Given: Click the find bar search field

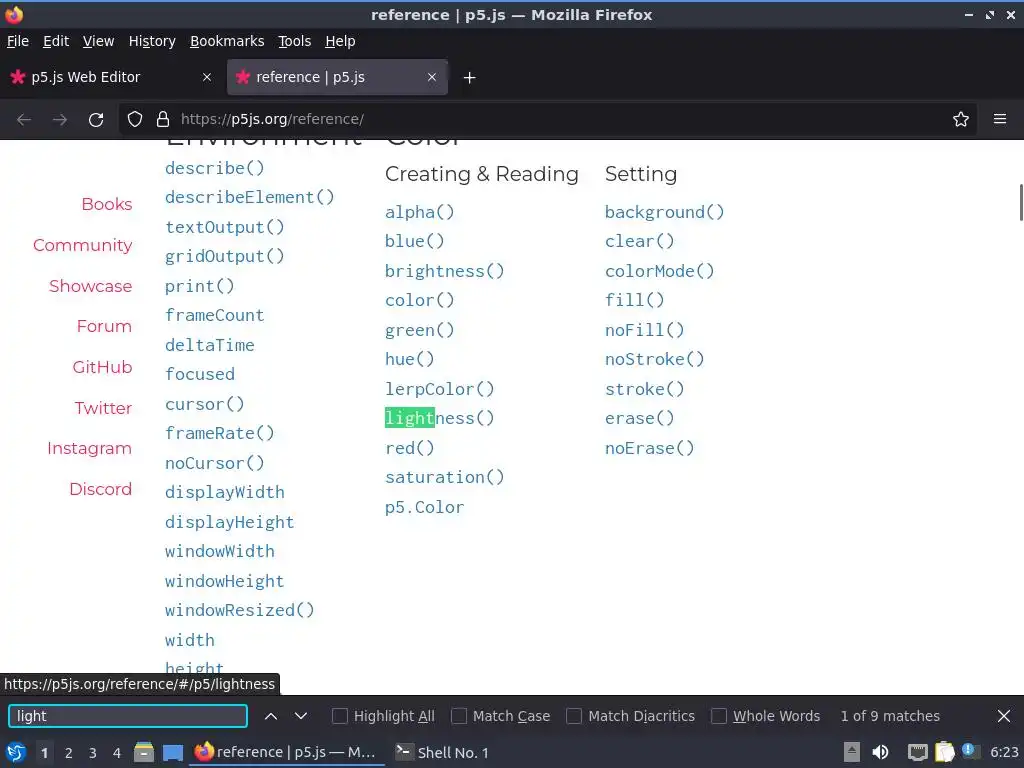Looking at the screenshot, I should coord(128,716).
